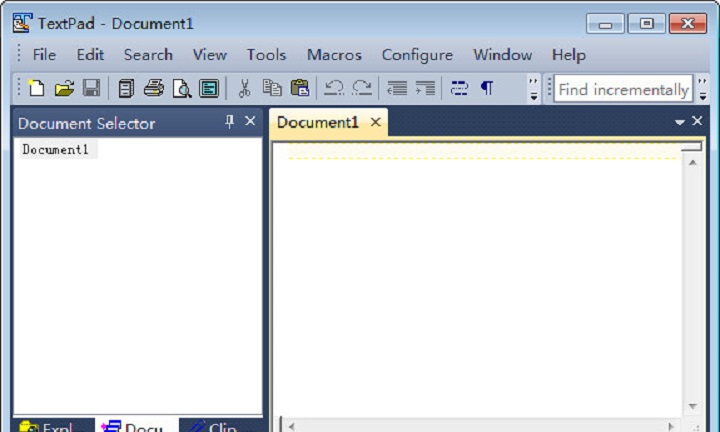Open the Help menu
The width and height of the screenshot is (720, 432).
(568, 55)
